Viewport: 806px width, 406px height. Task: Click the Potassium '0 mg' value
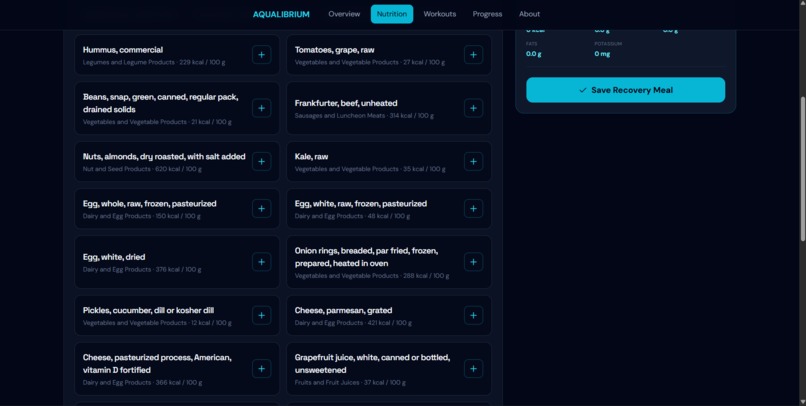(x=602, y=53)
